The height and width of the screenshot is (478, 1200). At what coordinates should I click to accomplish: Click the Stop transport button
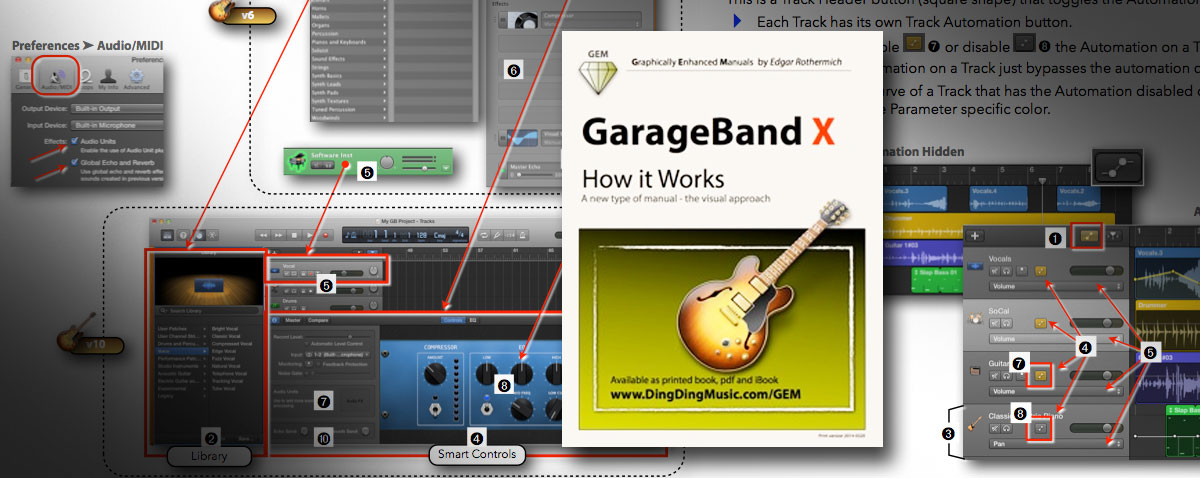294,235
